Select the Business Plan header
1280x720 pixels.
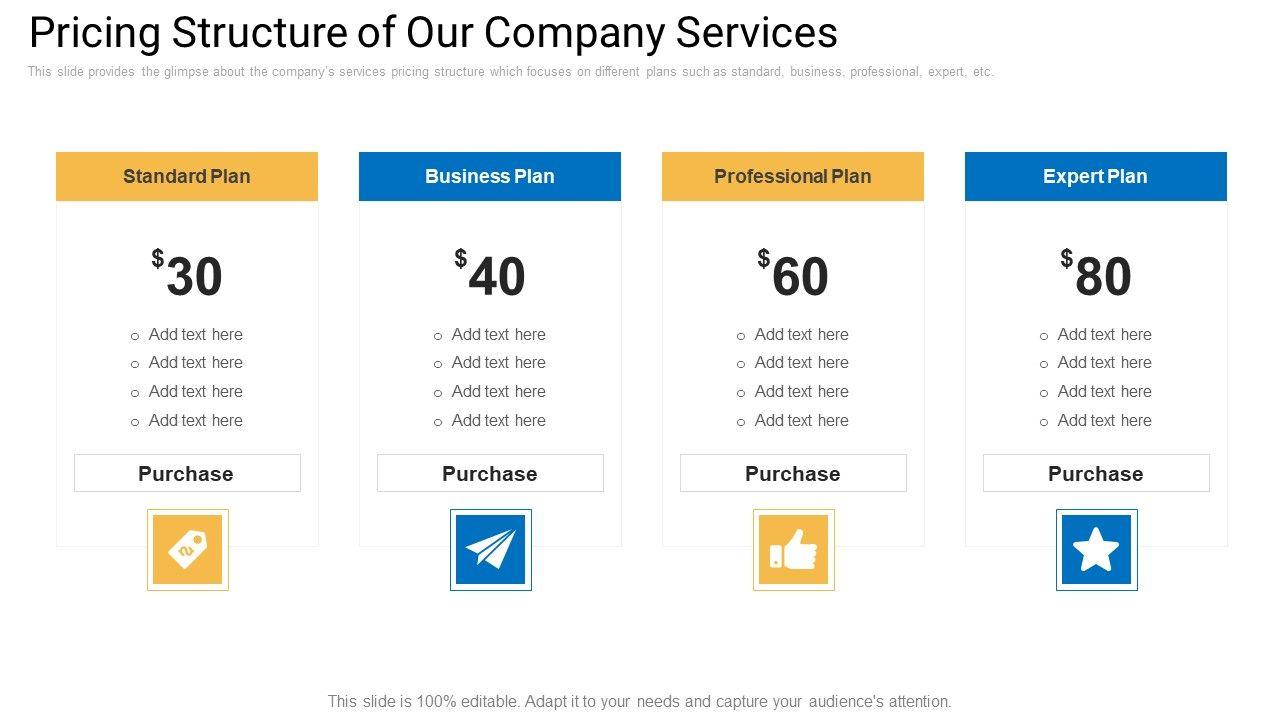pos(490,177)
